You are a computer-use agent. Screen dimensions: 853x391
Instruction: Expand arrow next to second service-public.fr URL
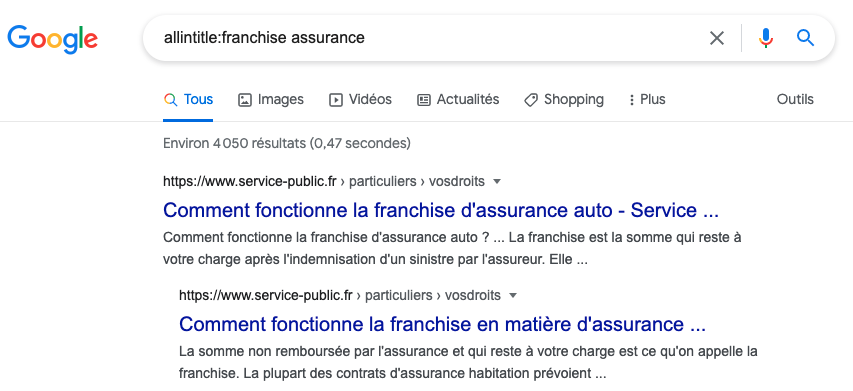point(512,296)
